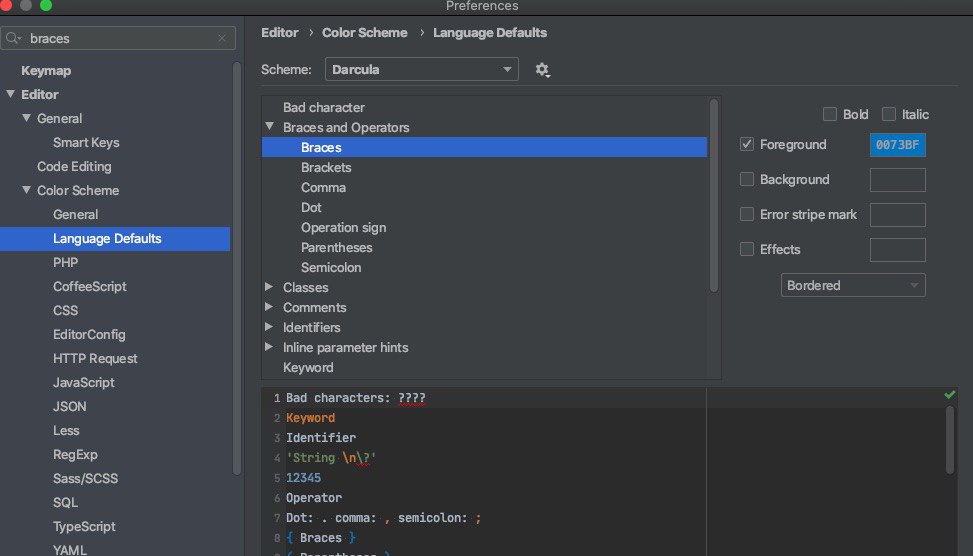Select Keymap in the settings sidebar
The width and height of the screenshot is (973, 556).
46,71
